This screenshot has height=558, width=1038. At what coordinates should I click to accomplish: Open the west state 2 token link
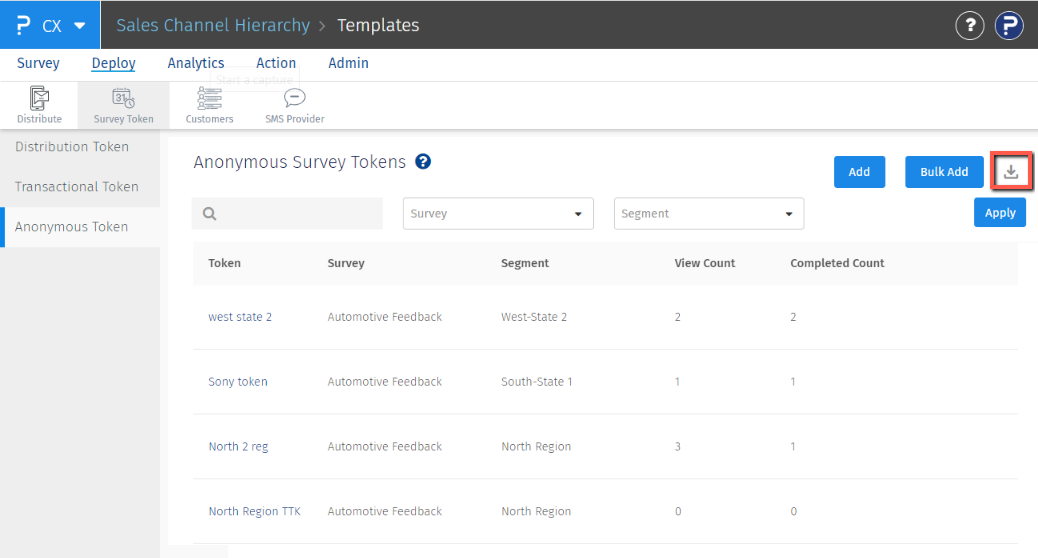pos(240,317)
